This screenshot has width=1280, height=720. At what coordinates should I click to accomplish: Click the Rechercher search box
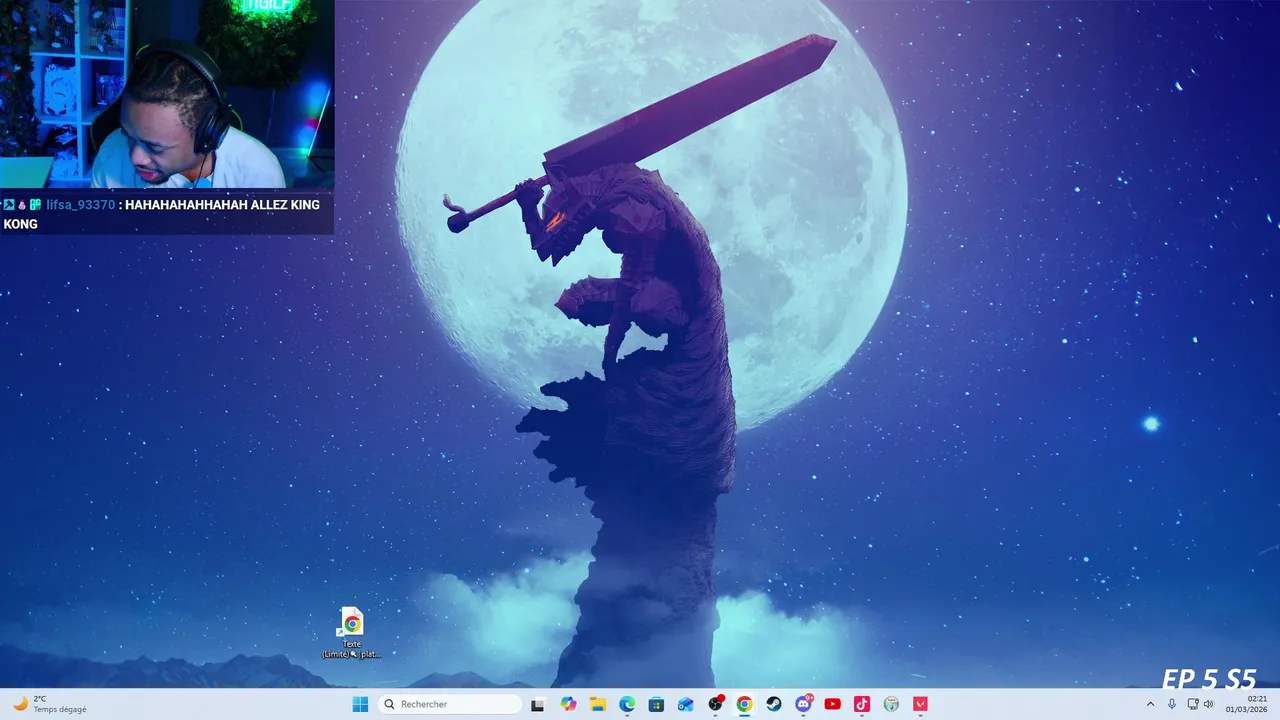[450, 704]
